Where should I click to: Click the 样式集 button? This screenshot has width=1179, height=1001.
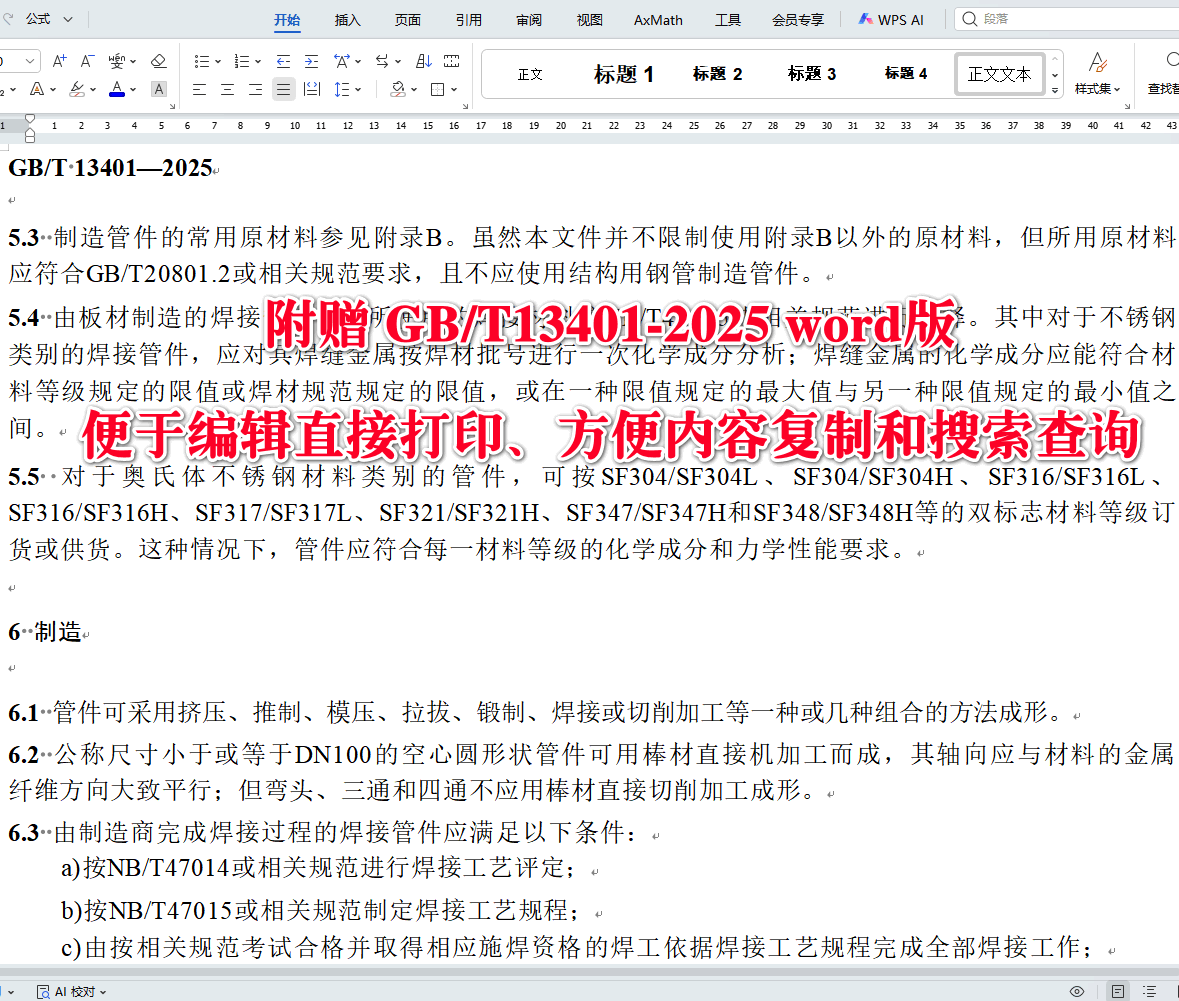coord(1098,73)
